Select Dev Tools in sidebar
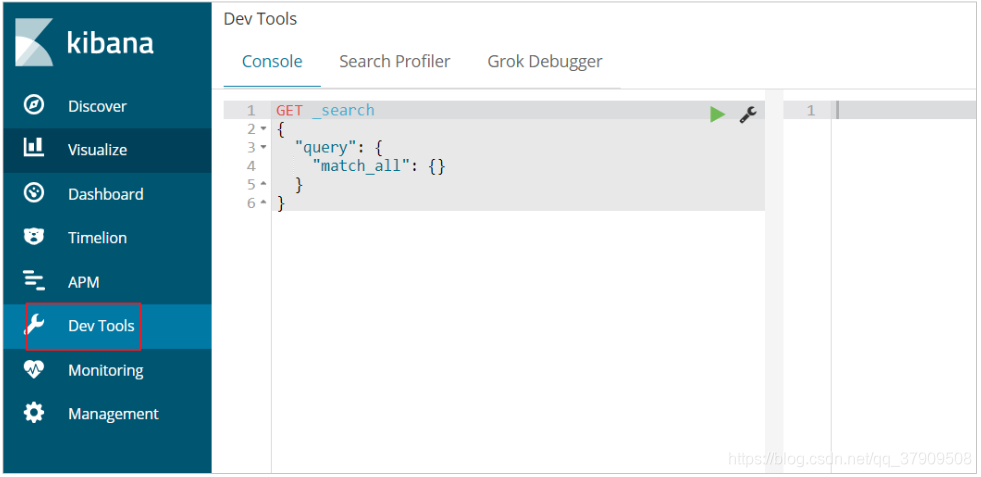Image resolution: width=981 pixels, height=477 pixels. coord(108,326)
